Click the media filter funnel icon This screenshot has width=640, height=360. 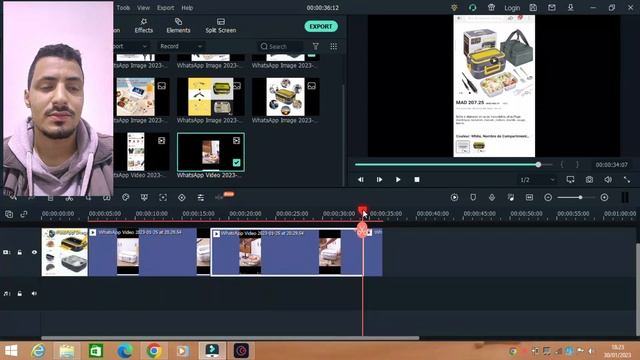click(316, 47)
